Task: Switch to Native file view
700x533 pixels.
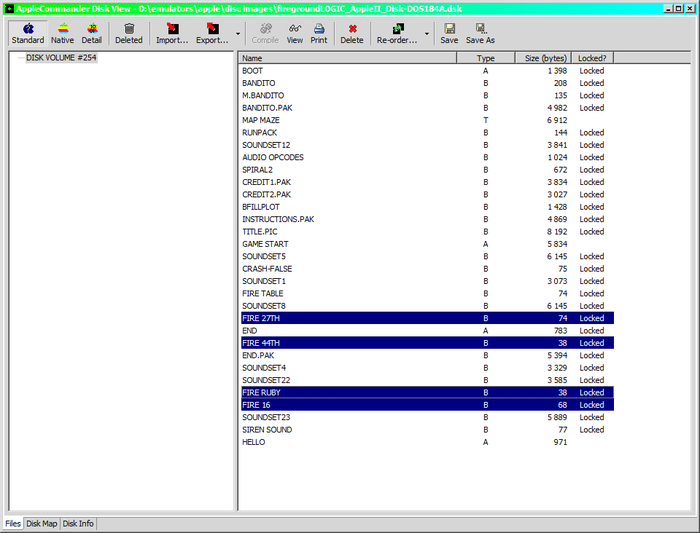Action: (x=62, y=33)
